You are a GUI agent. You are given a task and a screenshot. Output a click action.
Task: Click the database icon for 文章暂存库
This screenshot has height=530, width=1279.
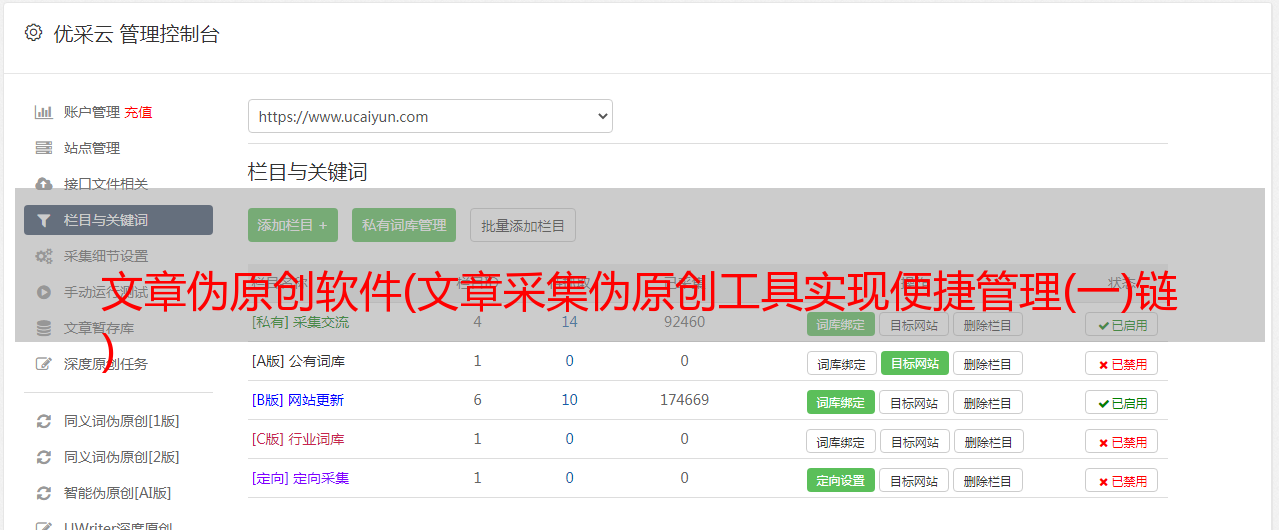(x=44, y=328)
